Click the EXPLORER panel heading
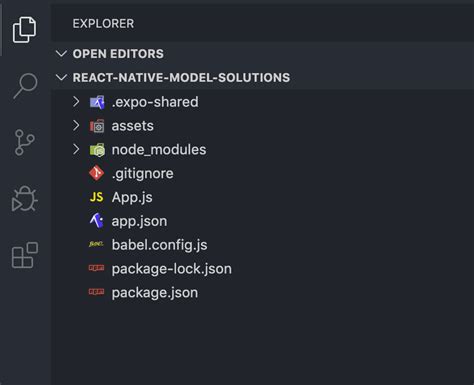The width and height of the screenshot is (474, 385). pos(103,24)
